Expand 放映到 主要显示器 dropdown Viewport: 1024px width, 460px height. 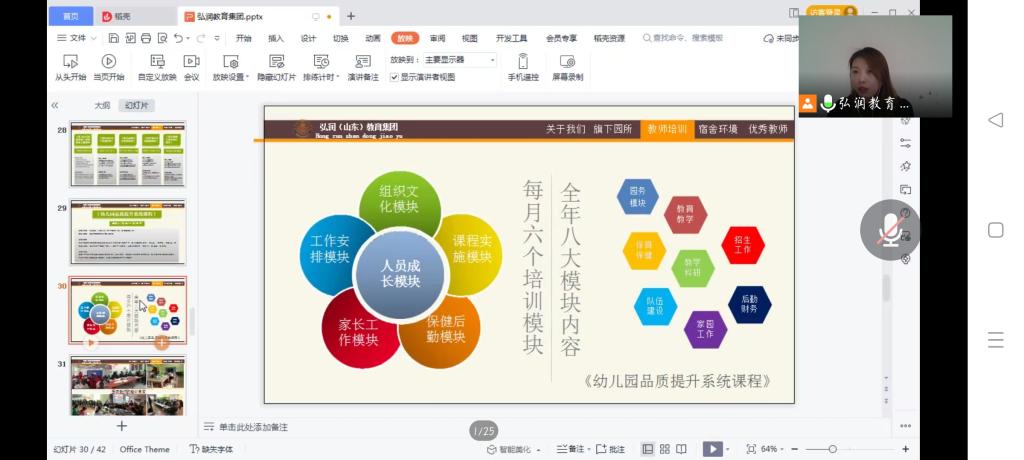point(491,60)
